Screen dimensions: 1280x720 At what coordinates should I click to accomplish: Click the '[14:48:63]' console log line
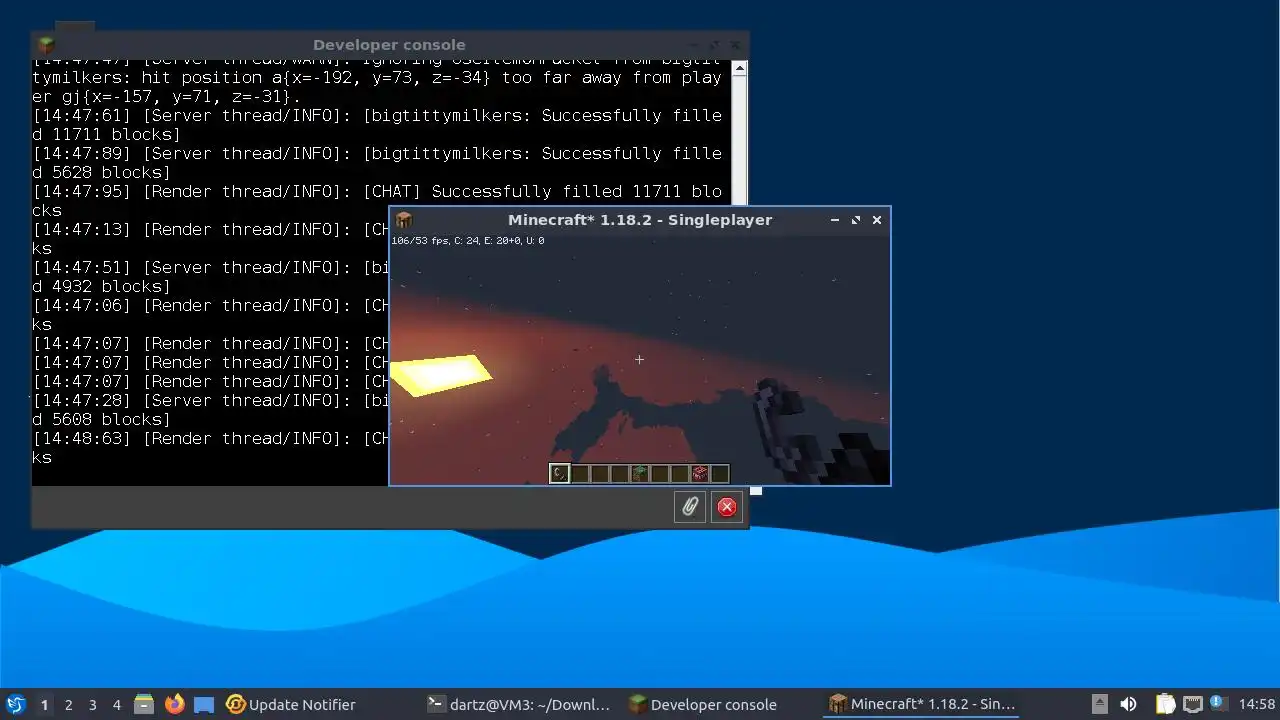(210, 438)
